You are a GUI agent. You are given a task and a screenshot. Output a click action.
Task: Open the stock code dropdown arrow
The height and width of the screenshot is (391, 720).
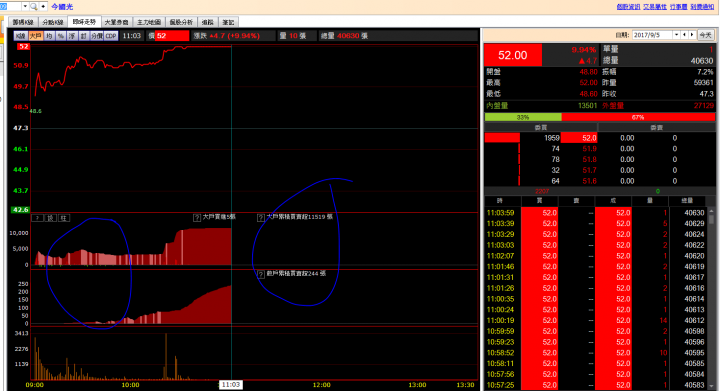25,6
